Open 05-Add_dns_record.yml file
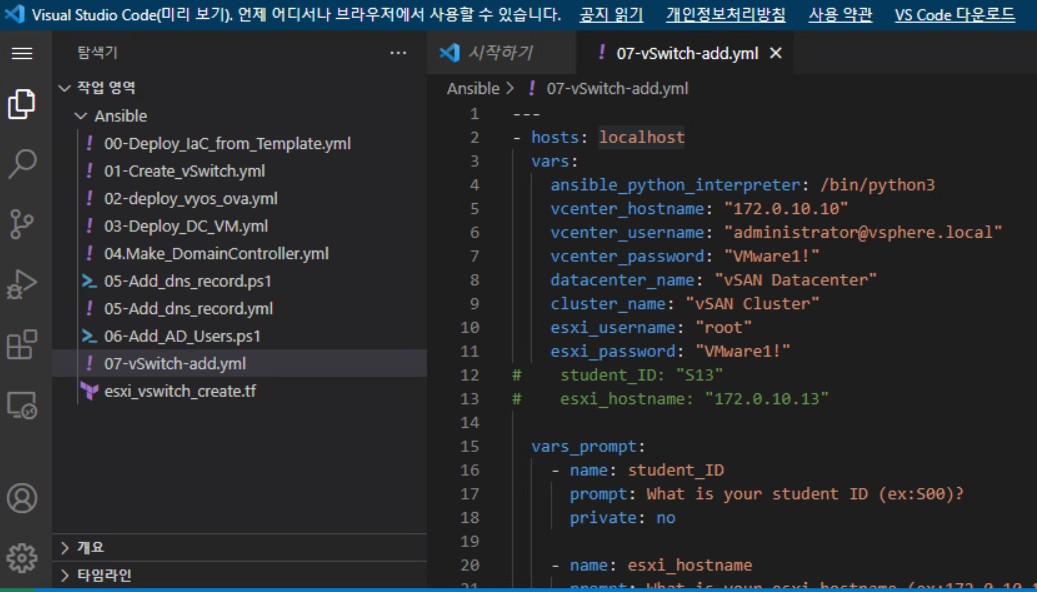Image resolution: width=1037 pixels, height=592 pixels. click(x=188, y=308)
